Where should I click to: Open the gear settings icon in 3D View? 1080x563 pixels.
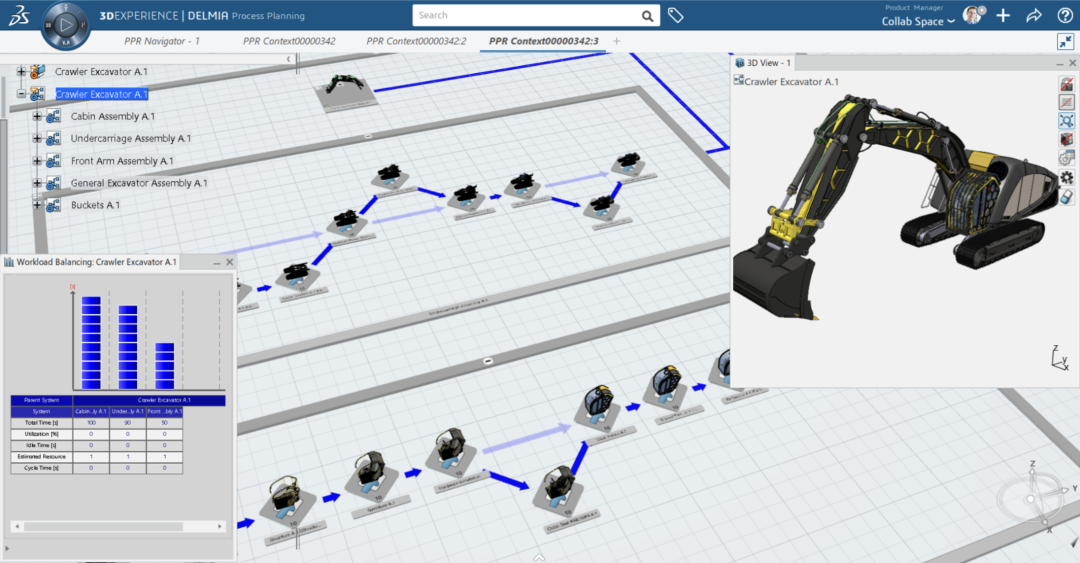tap(1067, 178)
